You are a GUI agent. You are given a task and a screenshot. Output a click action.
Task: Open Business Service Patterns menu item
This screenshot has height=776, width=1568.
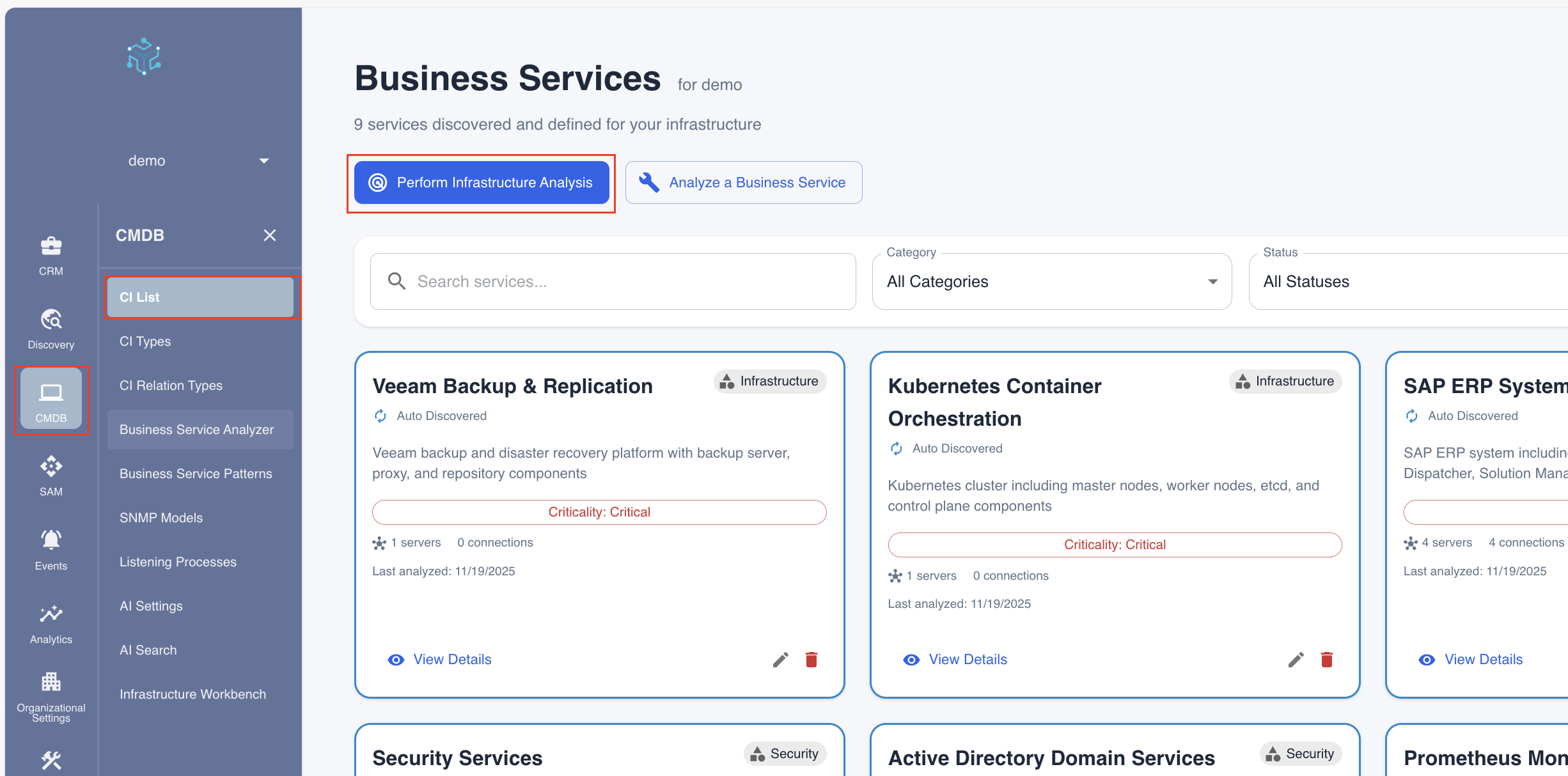pyautogui.click(x=196, y=473)
